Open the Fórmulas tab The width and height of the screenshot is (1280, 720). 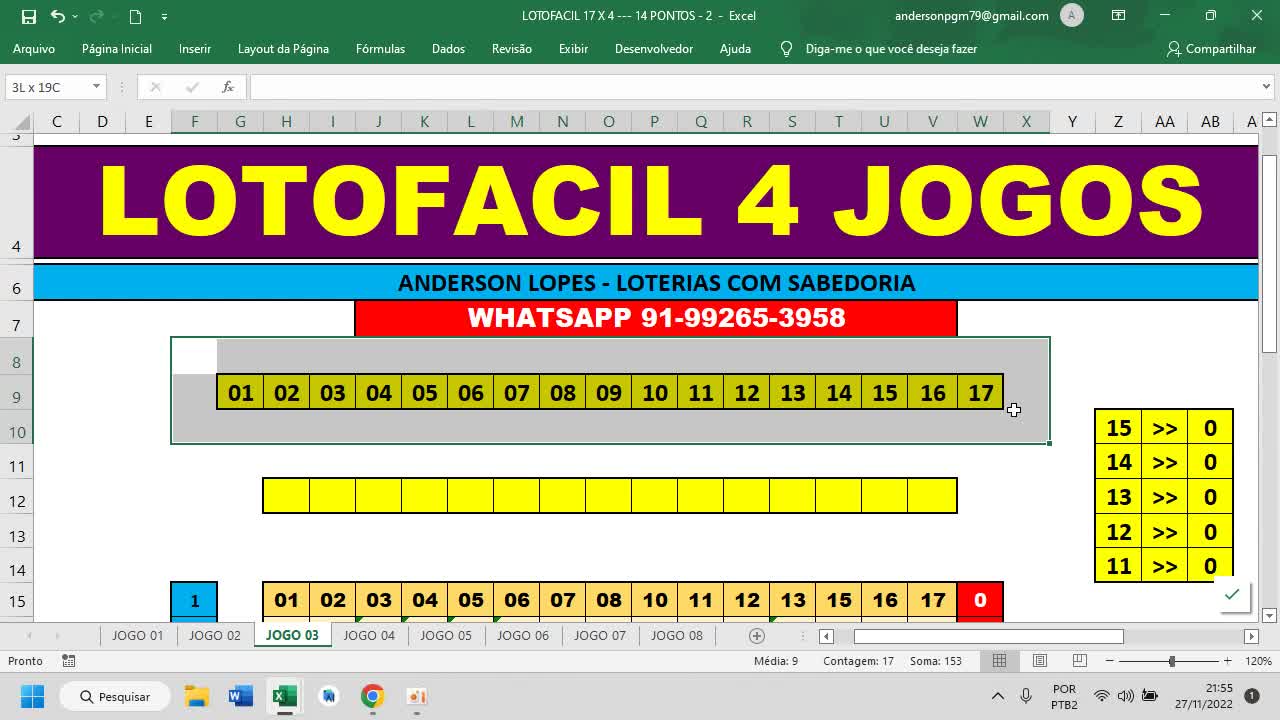pyautogui.click(x=380, y=48)
